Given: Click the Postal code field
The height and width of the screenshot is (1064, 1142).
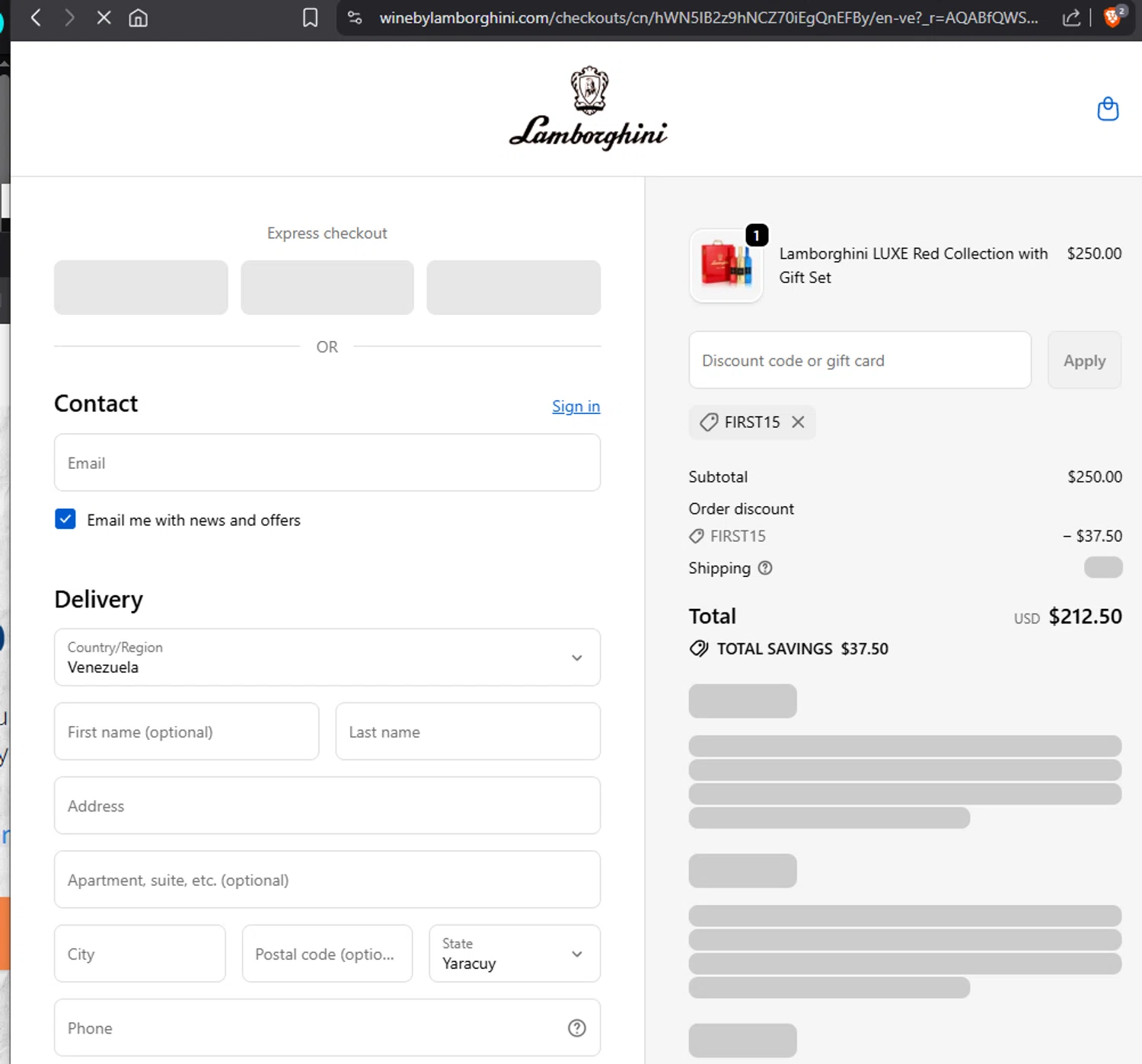Looking at the screenshot, I should (x=327, y=954).
